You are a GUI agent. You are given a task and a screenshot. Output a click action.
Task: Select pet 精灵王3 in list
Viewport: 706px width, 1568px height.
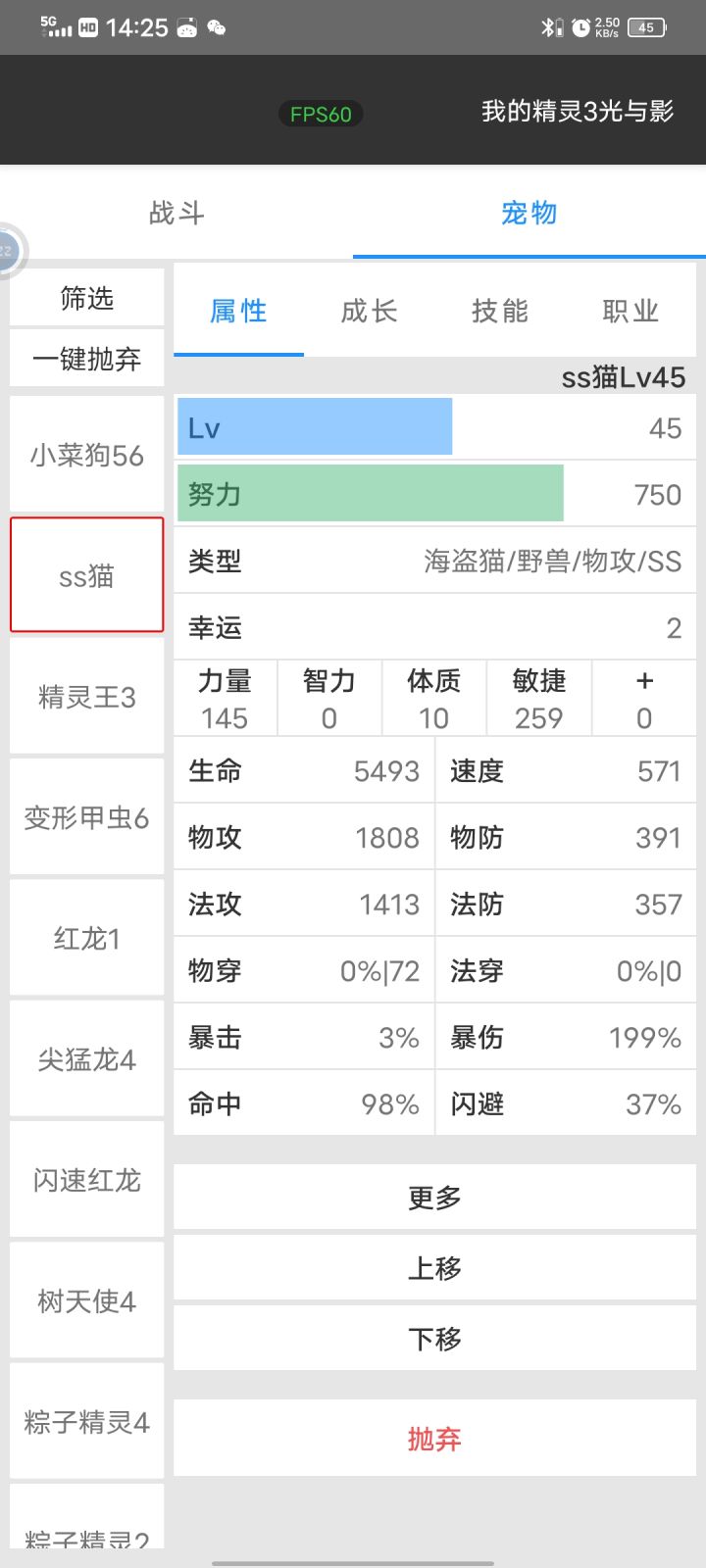tap(86, 697)
